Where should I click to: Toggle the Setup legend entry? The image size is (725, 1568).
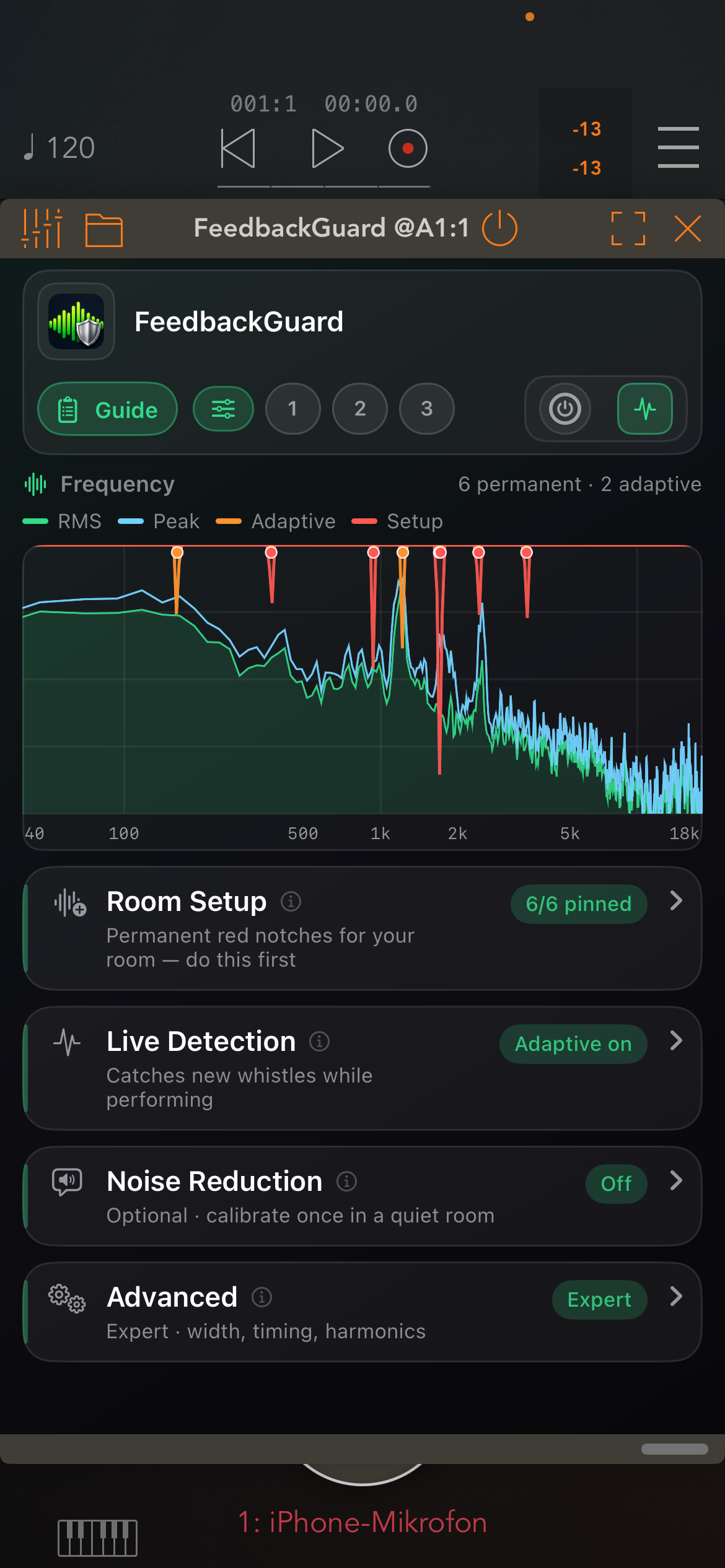coord(397,521)
